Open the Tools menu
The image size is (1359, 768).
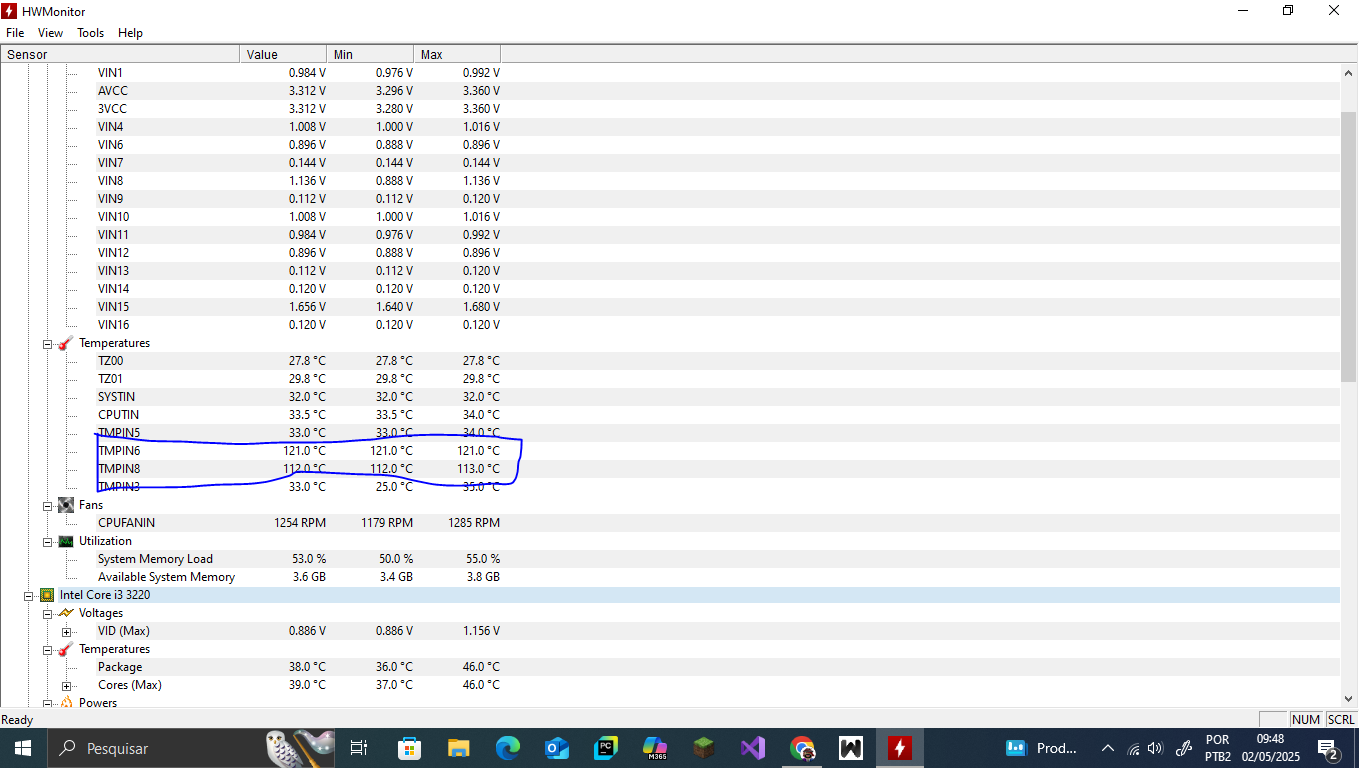pyautogui.click(x=90, y=33)
